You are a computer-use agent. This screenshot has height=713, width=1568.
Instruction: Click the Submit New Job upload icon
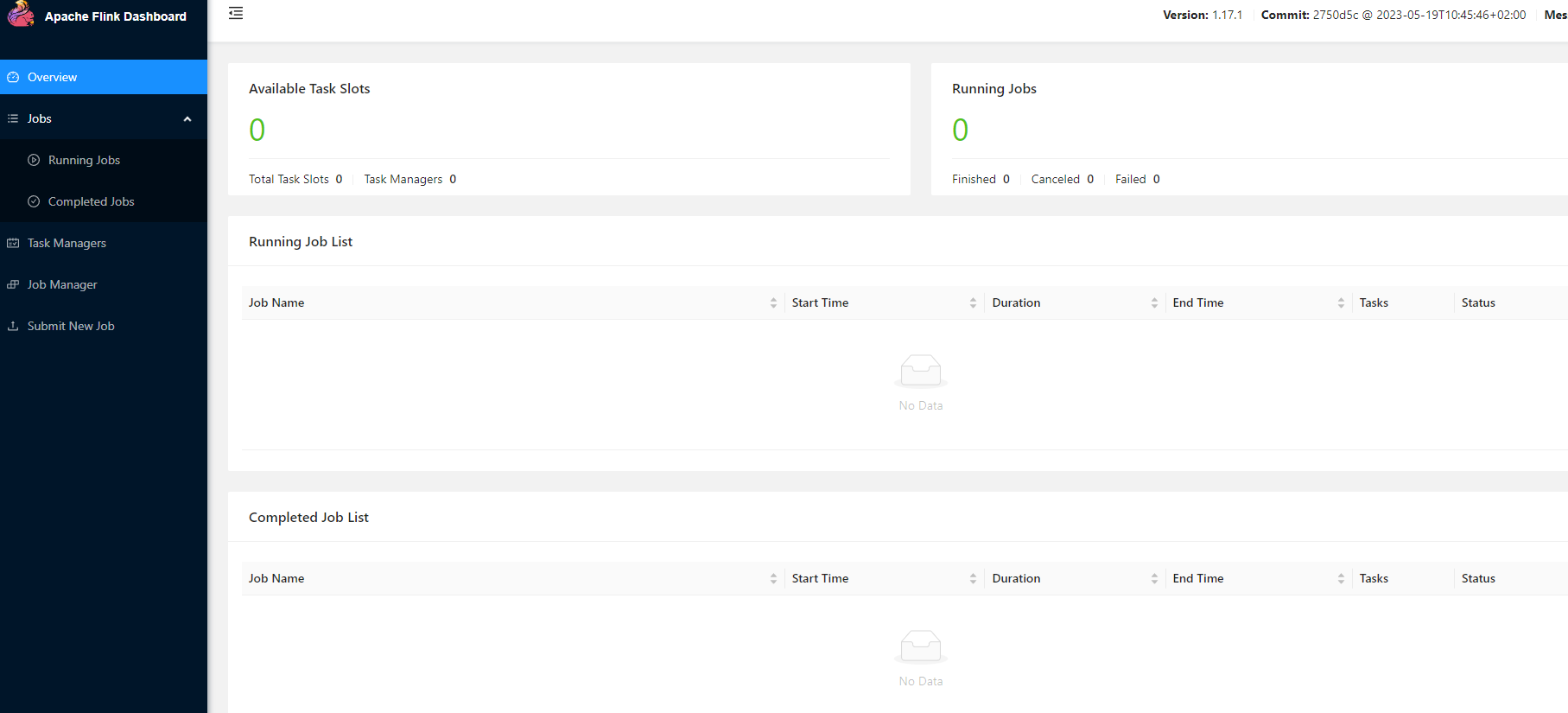coord(13,326)
